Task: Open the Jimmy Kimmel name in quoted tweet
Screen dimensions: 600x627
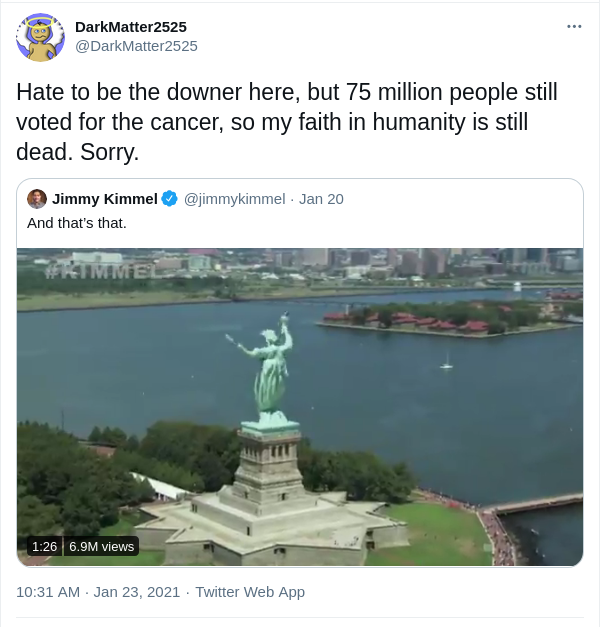Action: click(x=105, y=199)
